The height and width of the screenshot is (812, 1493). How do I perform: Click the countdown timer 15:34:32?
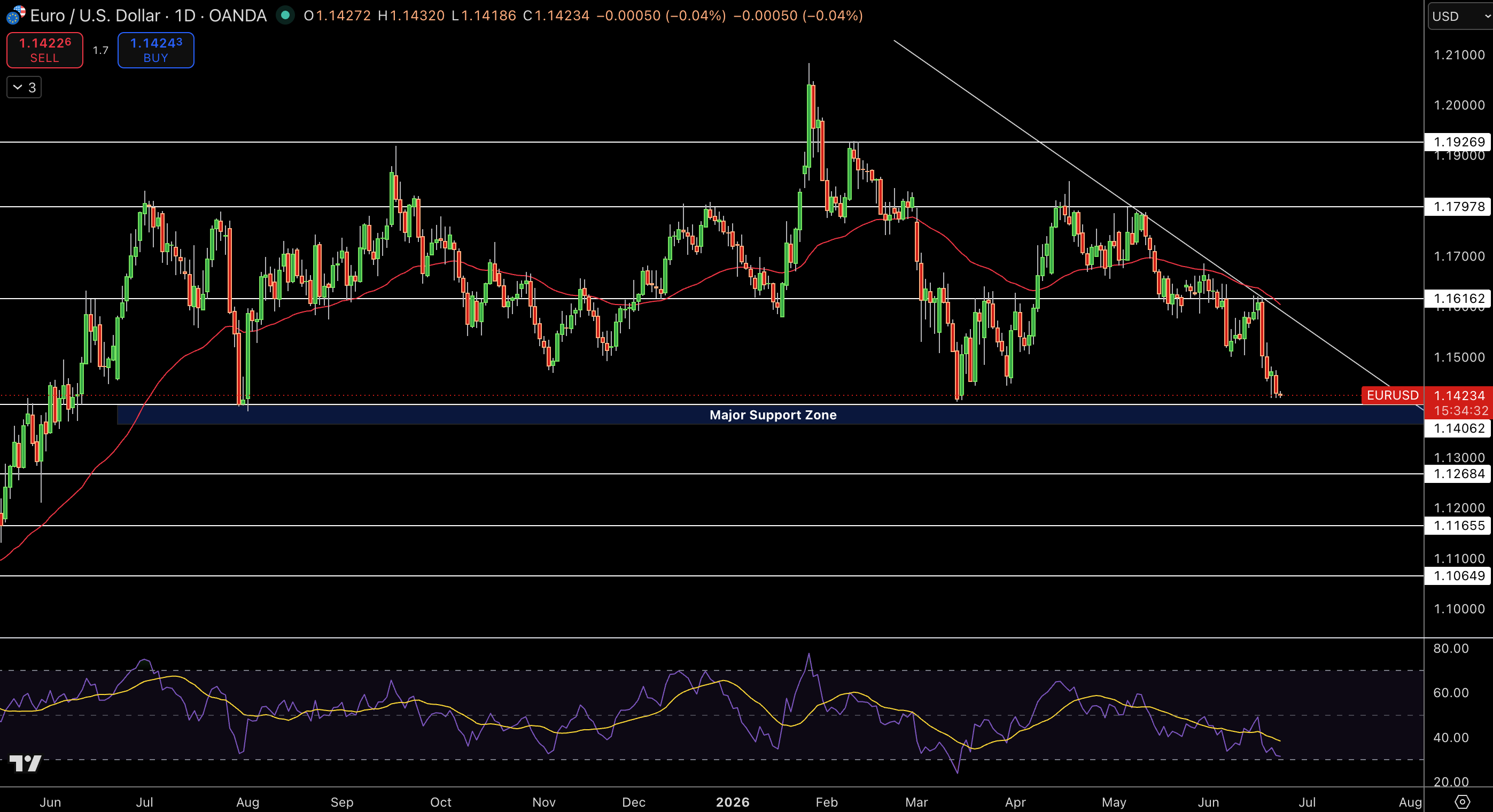coord(1461,410)
